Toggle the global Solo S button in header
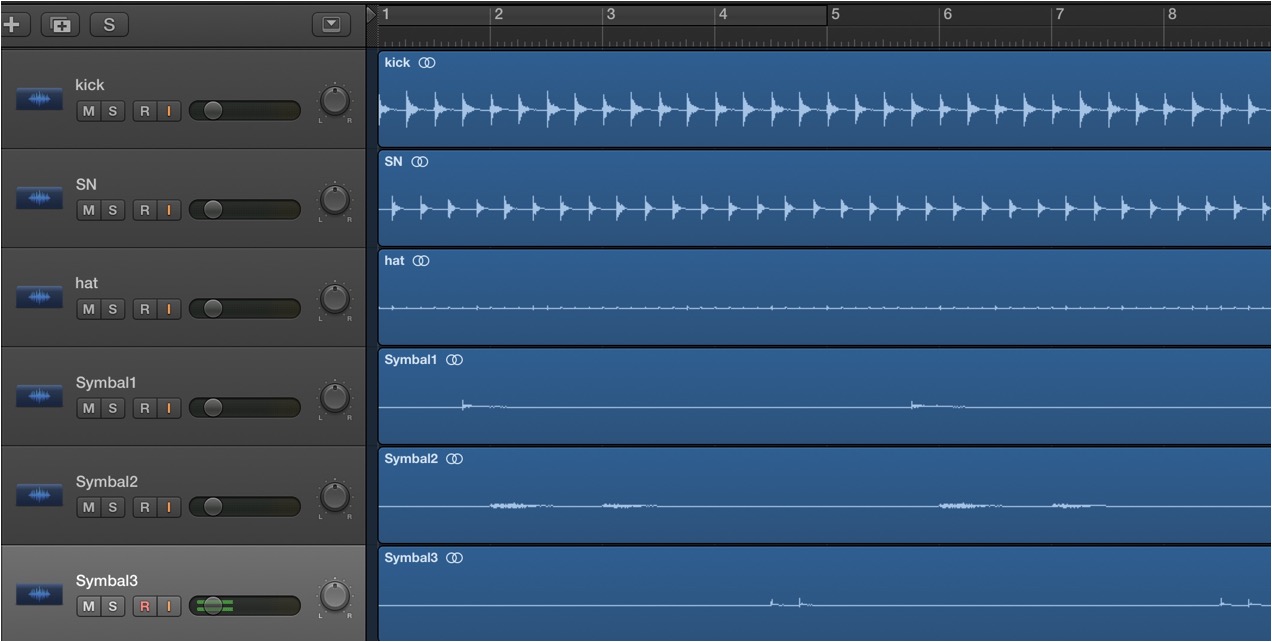This screenshot has width=1272, height=642. tap(109, 24)
